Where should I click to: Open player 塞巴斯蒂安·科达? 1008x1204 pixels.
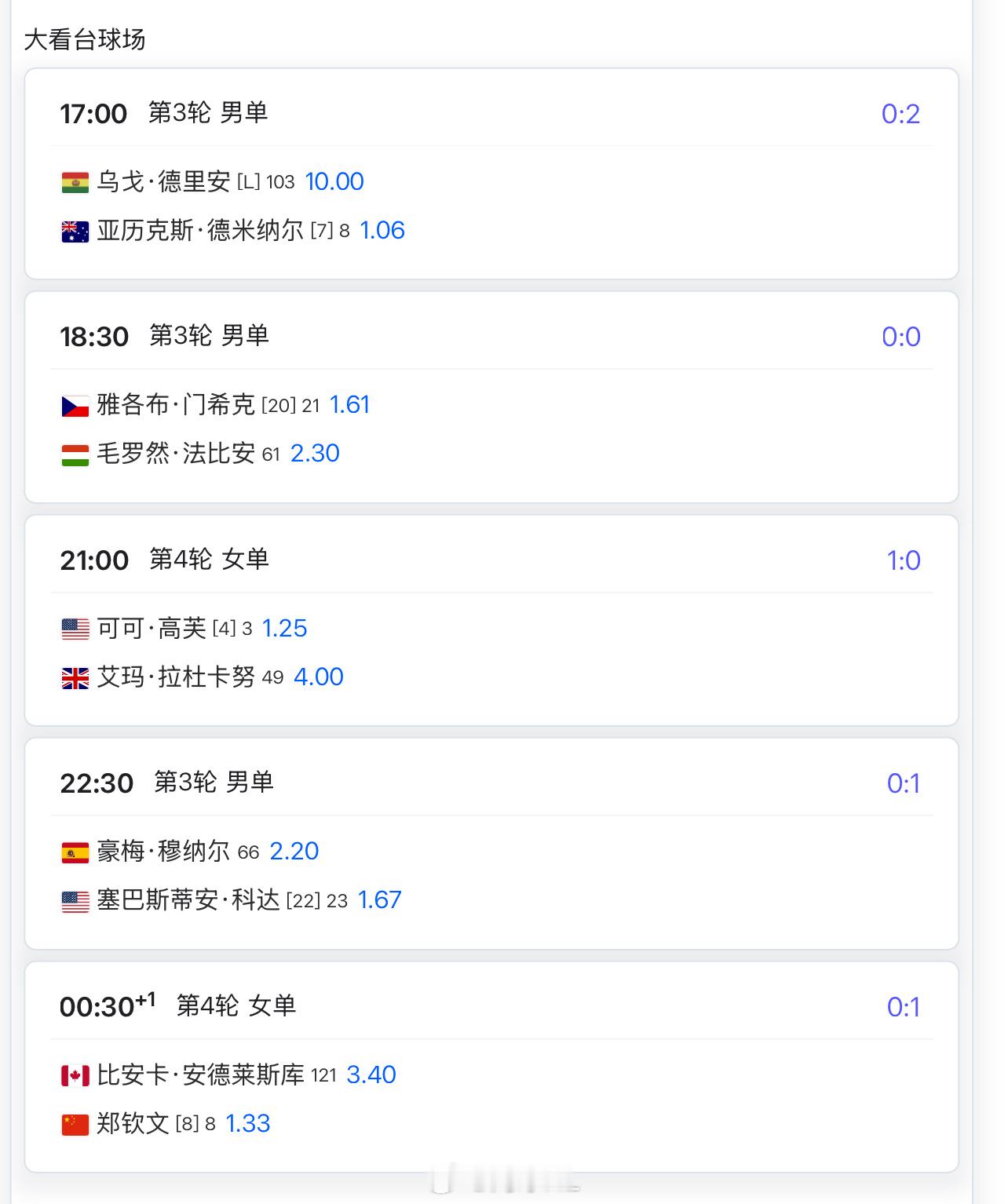tap(188, 899)
